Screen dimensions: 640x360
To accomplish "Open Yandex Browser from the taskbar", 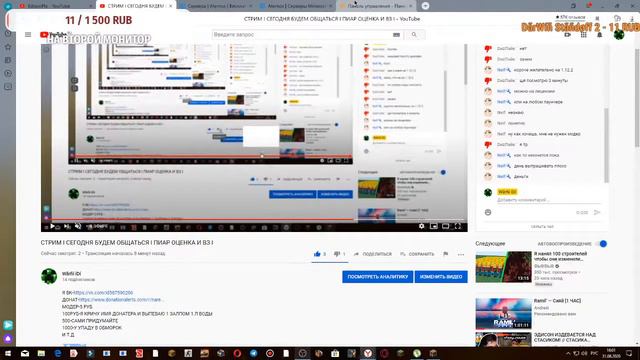I will (368, 353).
